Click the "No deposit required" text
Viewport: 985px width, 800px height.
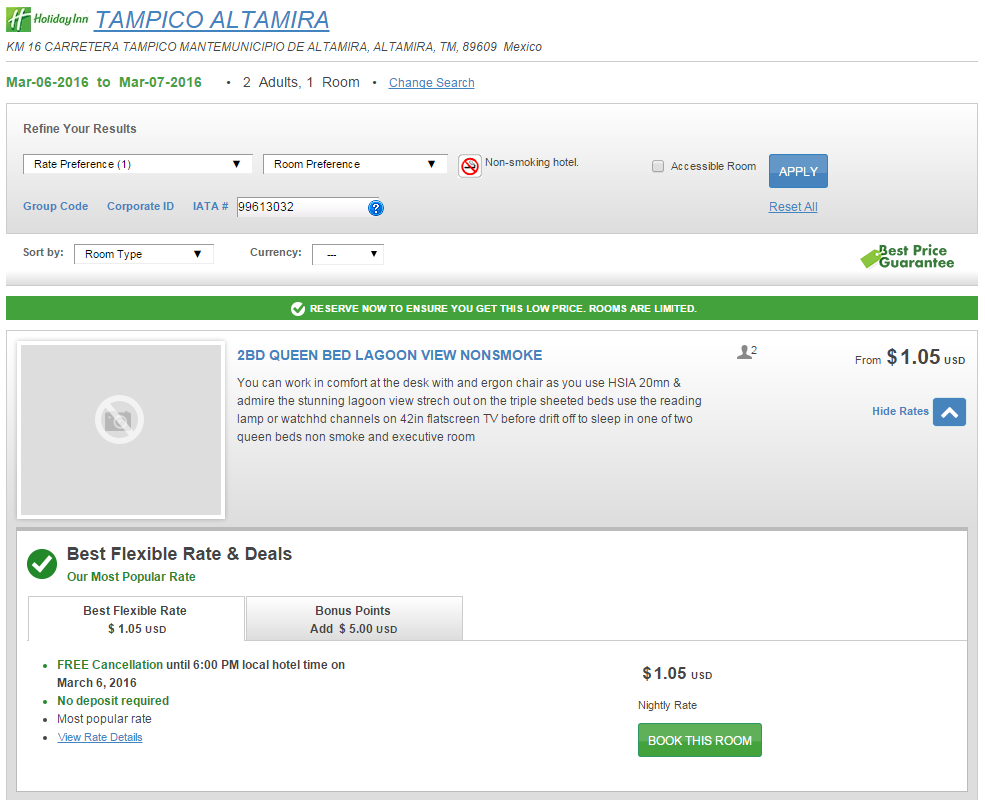[x=113, y=701]
